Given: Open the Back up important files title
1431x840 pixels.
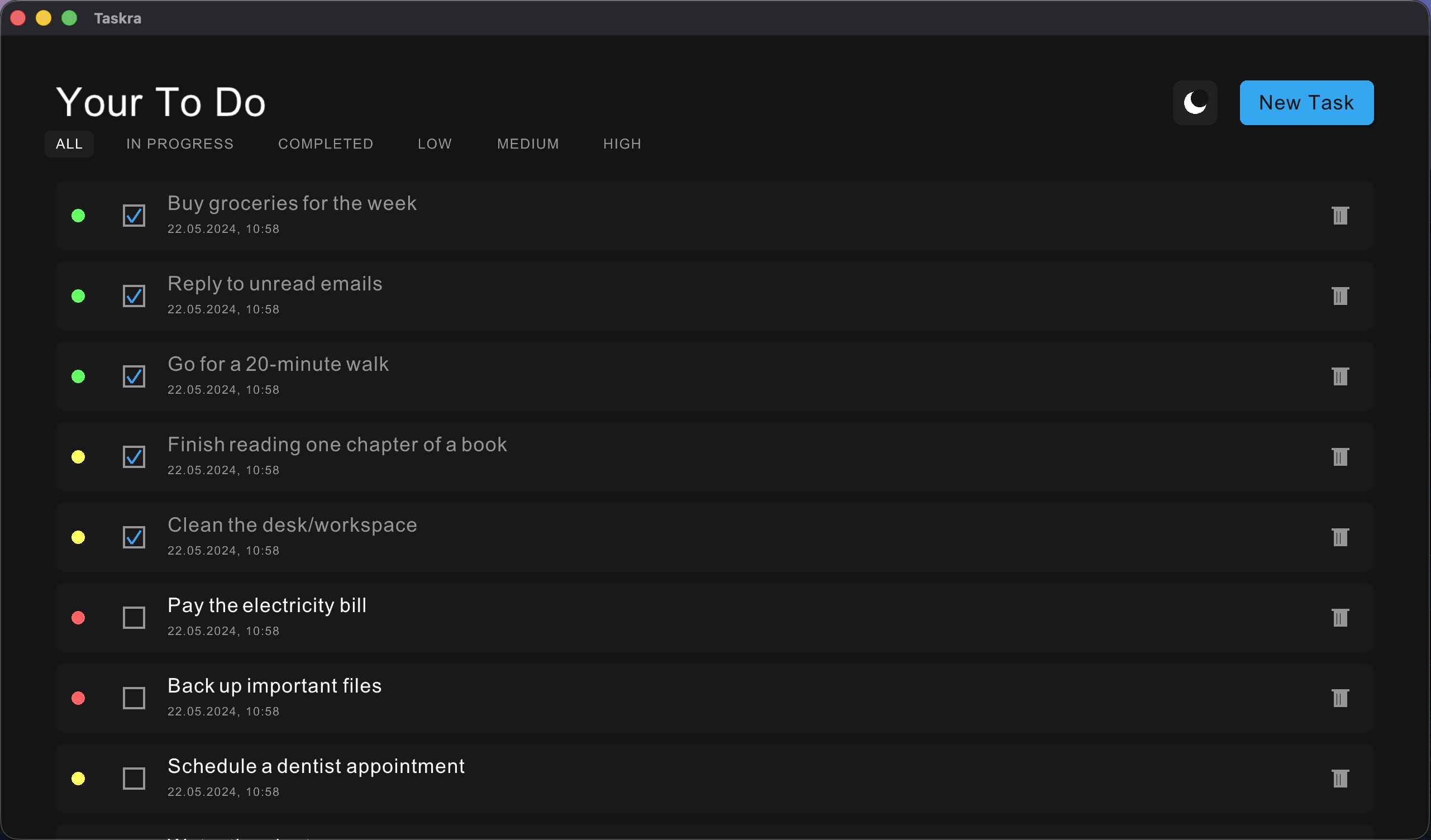Looking at the screenshot, I should point(275,686).
